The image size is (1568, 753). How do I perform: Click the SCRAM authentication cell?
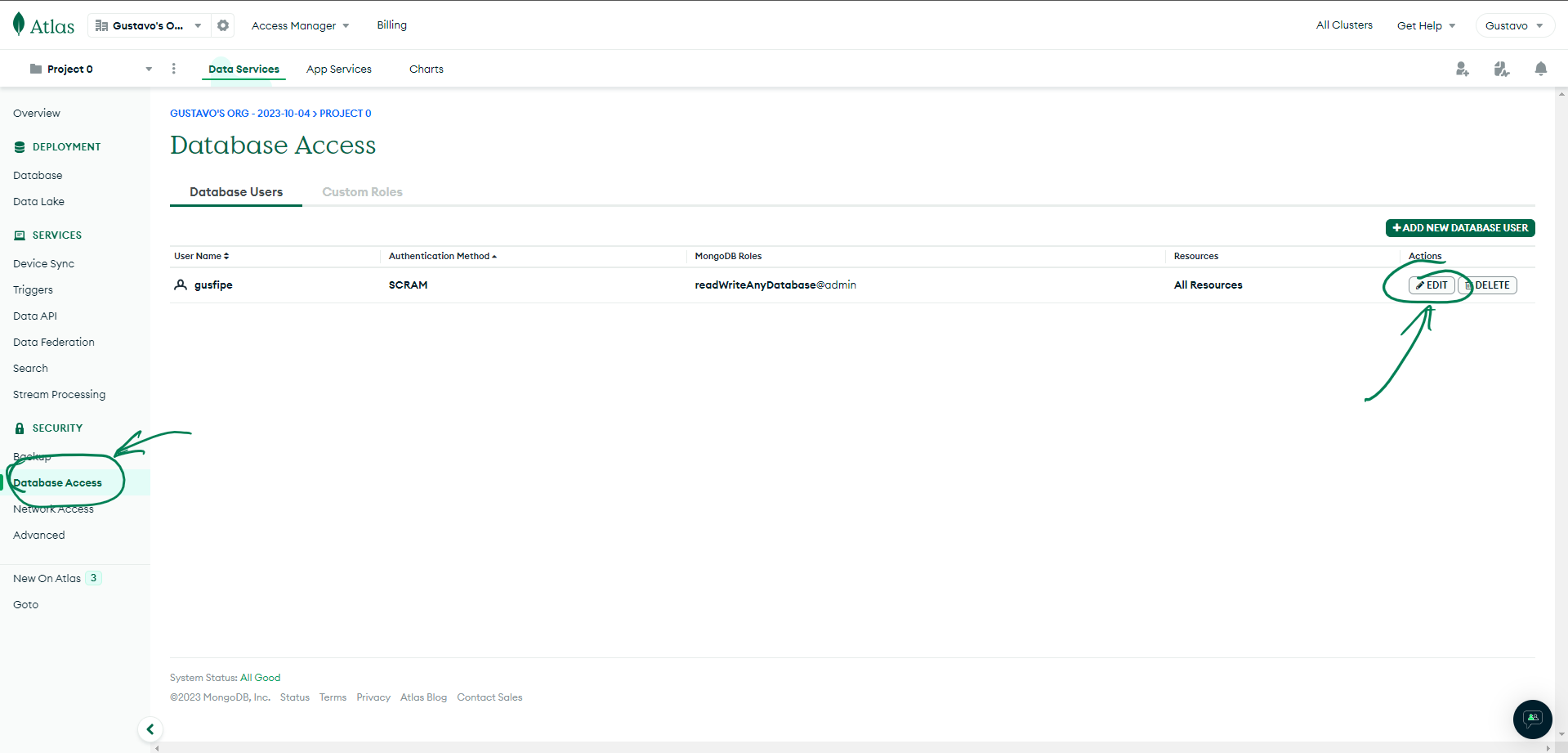(408, 285)
